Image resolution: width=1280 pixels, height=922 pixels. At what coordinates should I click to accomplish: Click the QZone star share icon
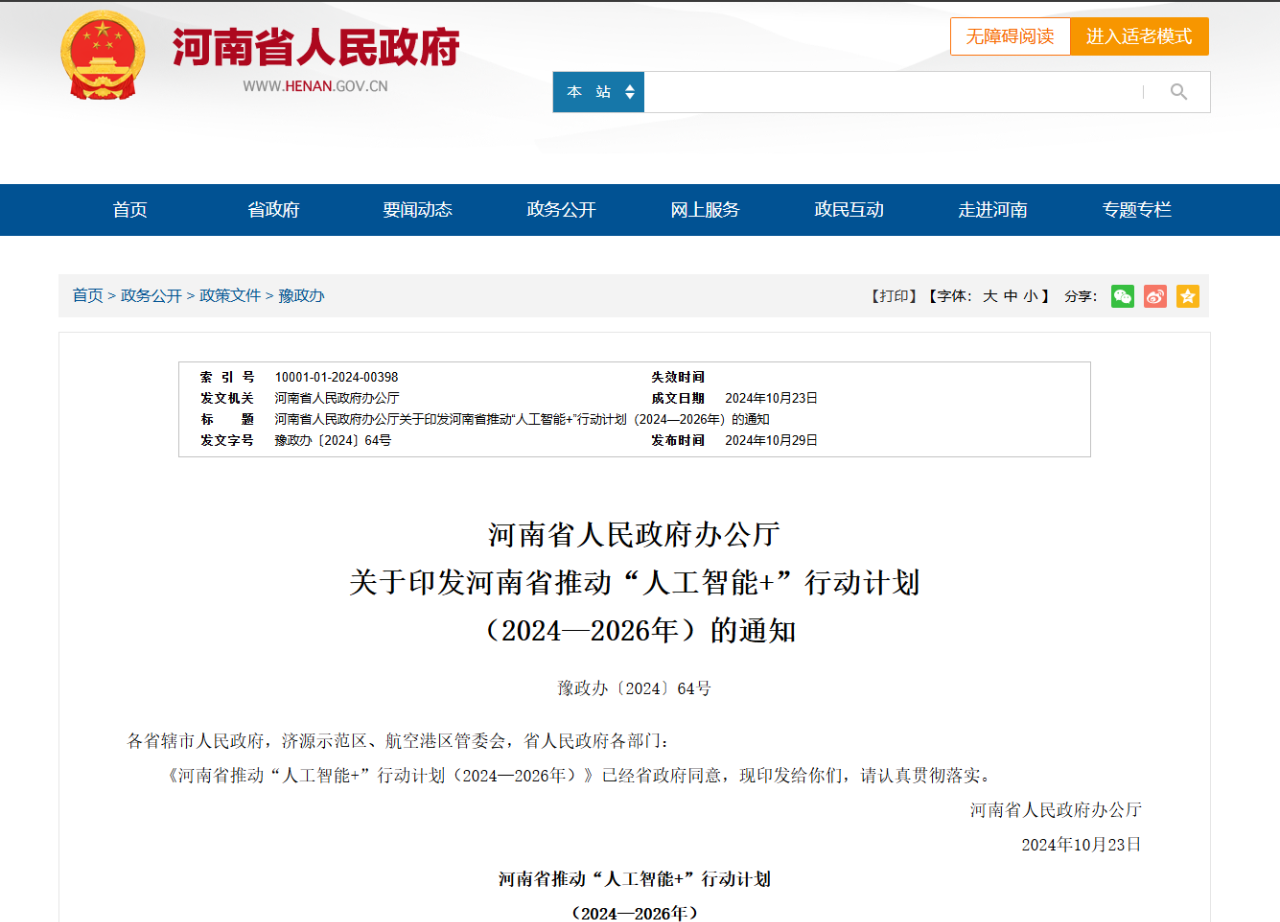pyautogui.click(x=1187, y=296)
